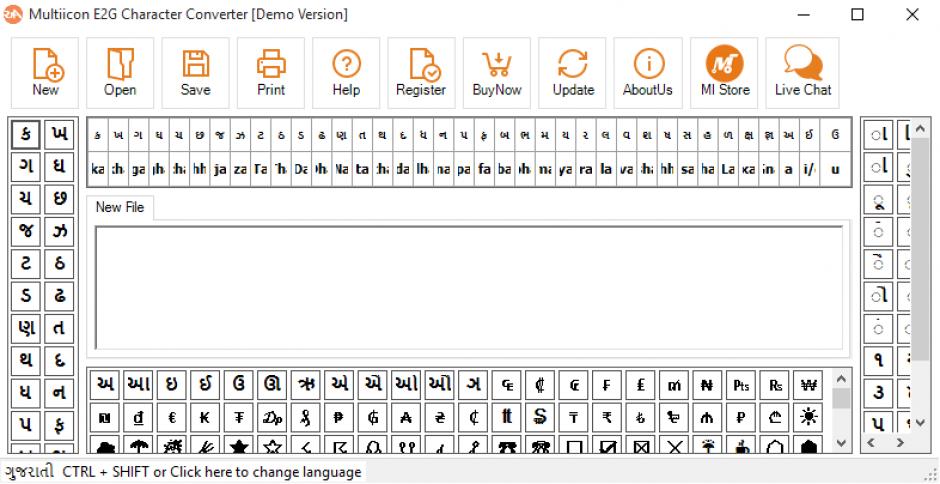Open the AboutUs info icon
The height and width of the screenshot is (484, 940).
[648, 73]
